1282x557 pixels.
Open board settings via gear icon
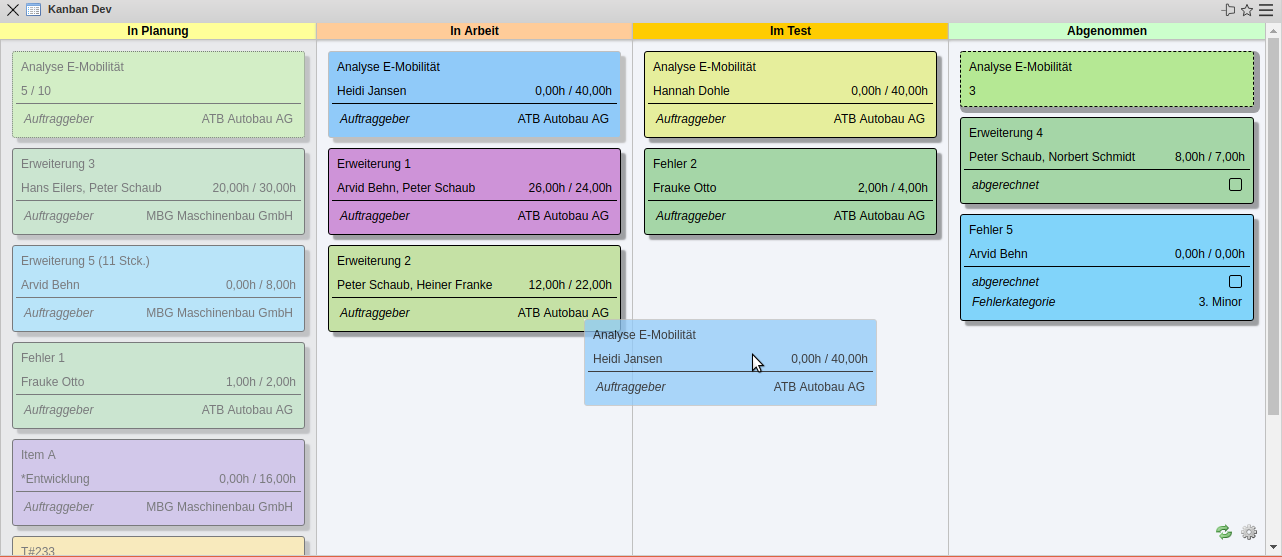click(1249, 532)
